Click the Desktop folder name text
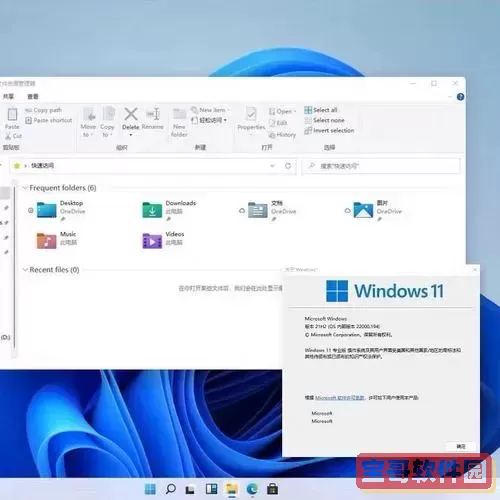This screenshot has height=500, width=500. [x=71, y=203]
